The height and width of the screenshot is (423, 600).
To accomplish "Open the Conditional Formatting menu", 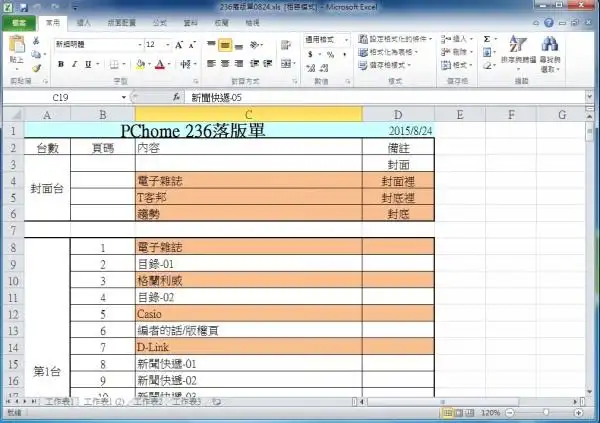I will pos(395,39).
